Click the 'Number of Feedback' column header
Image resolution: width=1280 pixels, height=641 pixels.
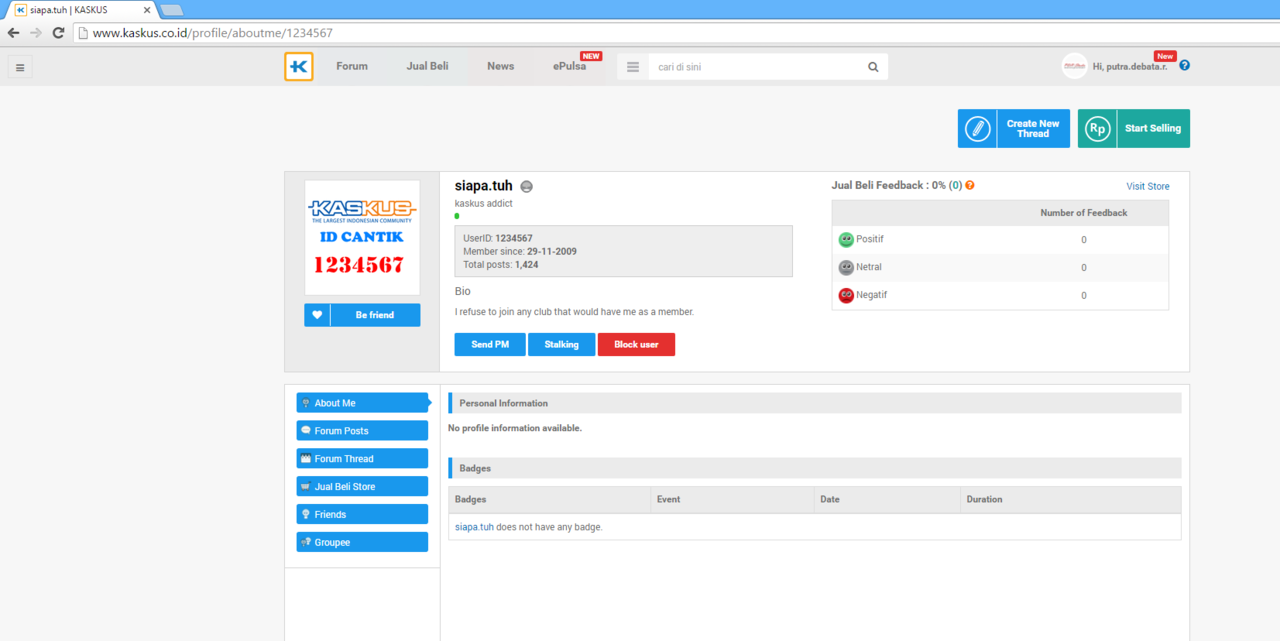[1083, 213]
